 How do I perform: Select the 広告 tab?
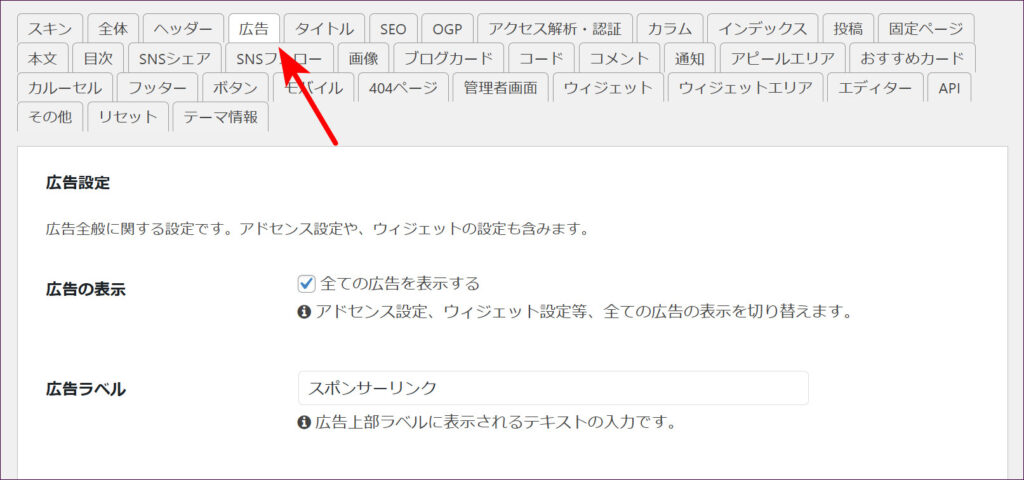(x=254, y=29)
